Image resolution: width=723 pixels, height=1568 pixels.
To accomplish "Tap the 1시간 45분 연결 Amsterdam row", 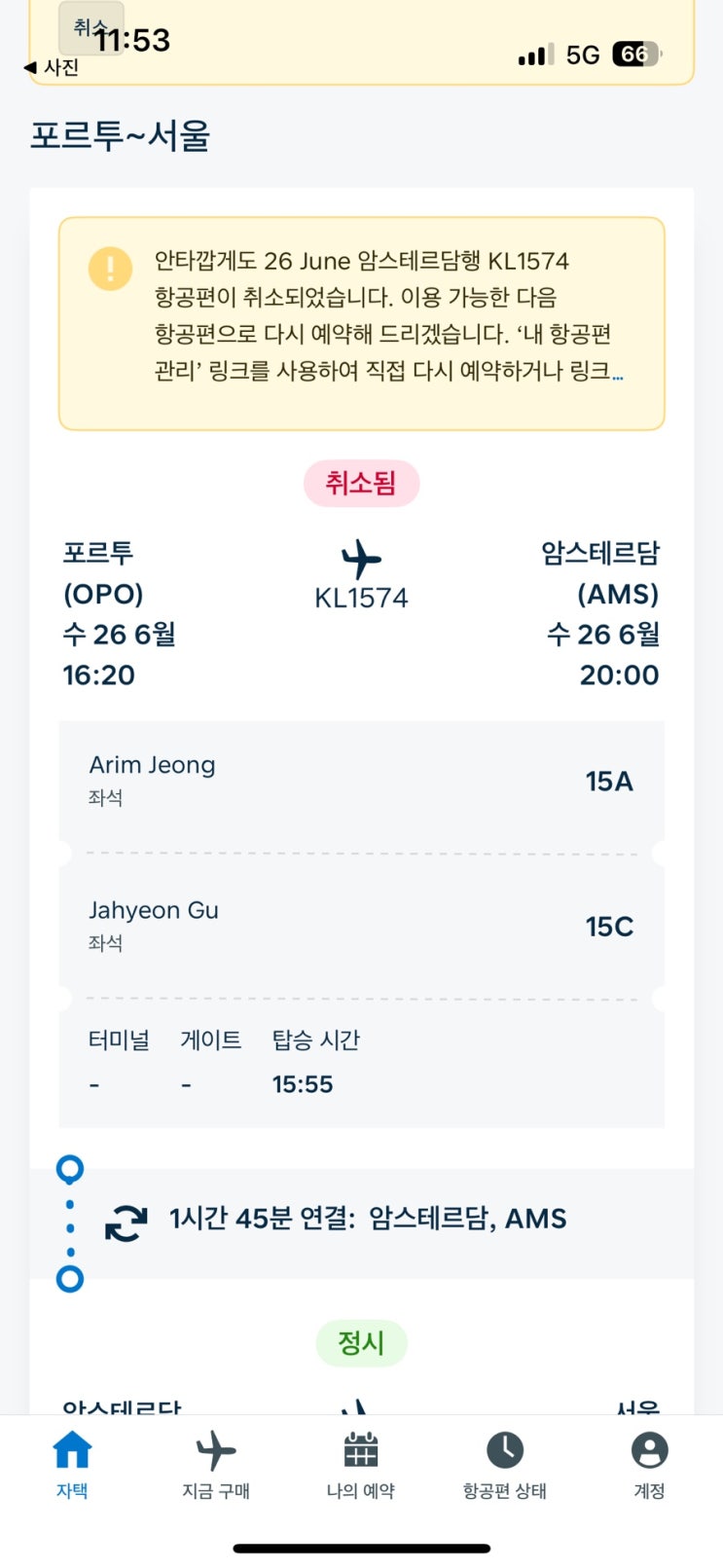I will click(368, 1219).
